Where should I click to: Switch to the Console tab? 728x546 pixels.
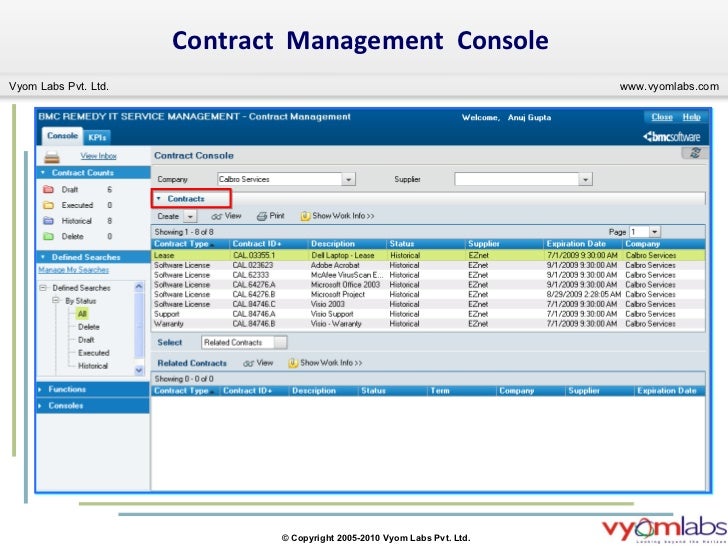(x=62, y=136)
